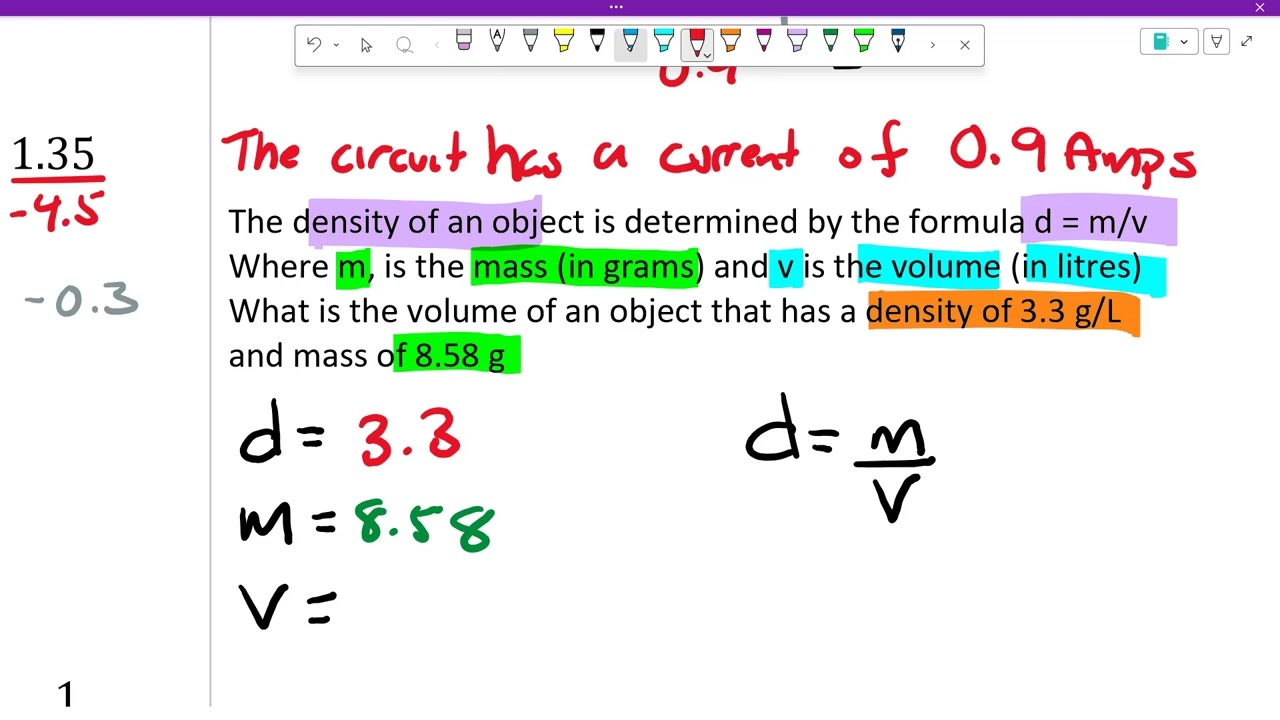Open red pen options dropdown chevron
Image resolution: width=1280 pixels, height=720 pixels.
coord(705,56)
